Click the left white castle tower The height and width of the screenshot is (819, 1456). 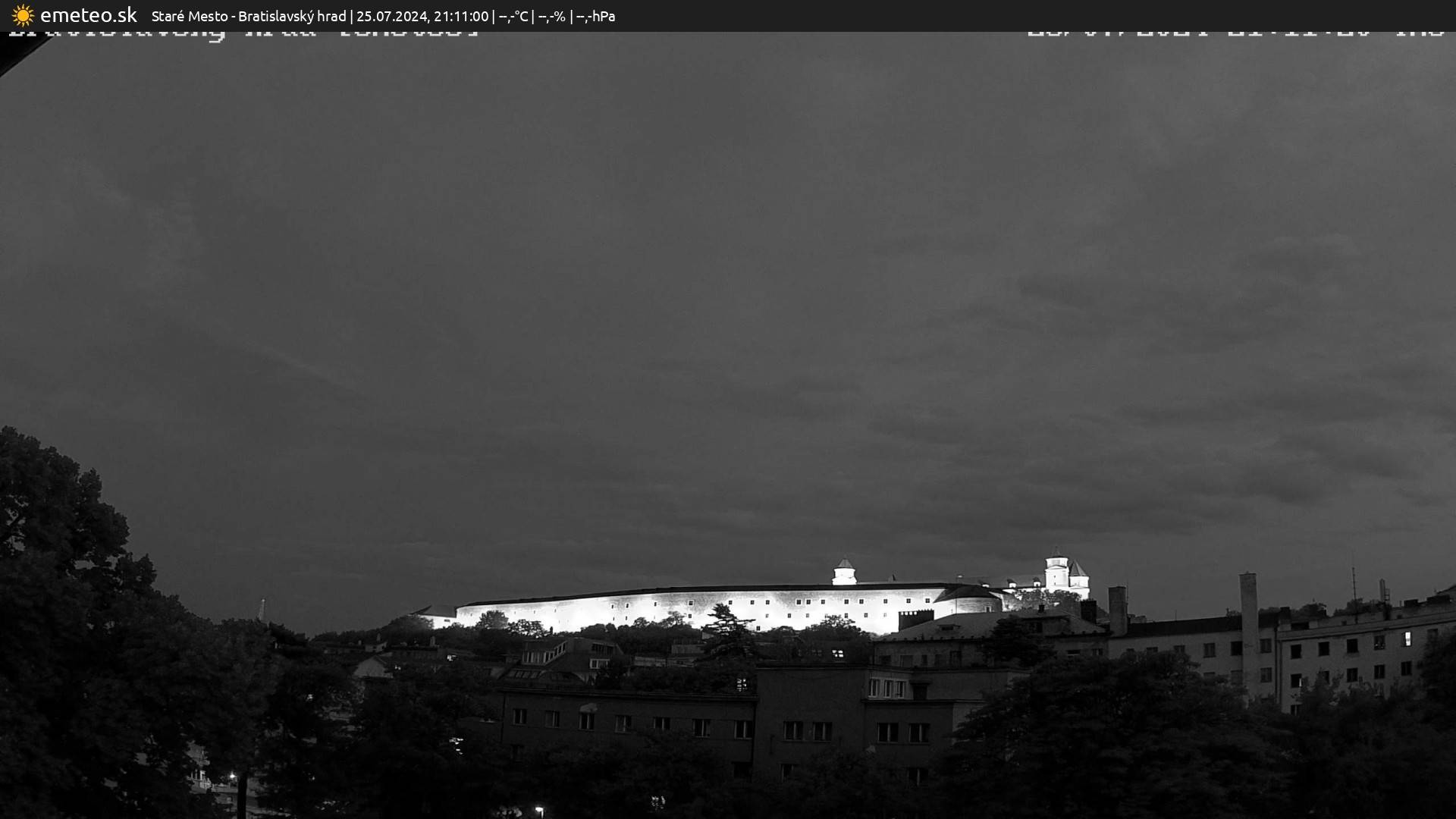(844, 573)
